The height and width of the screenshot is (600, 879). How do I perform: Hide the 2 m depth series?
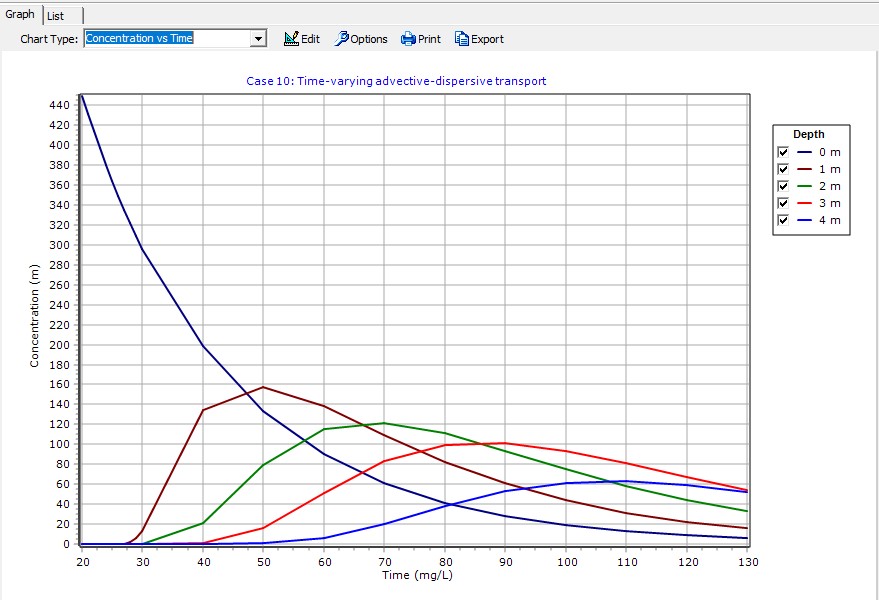784,186
